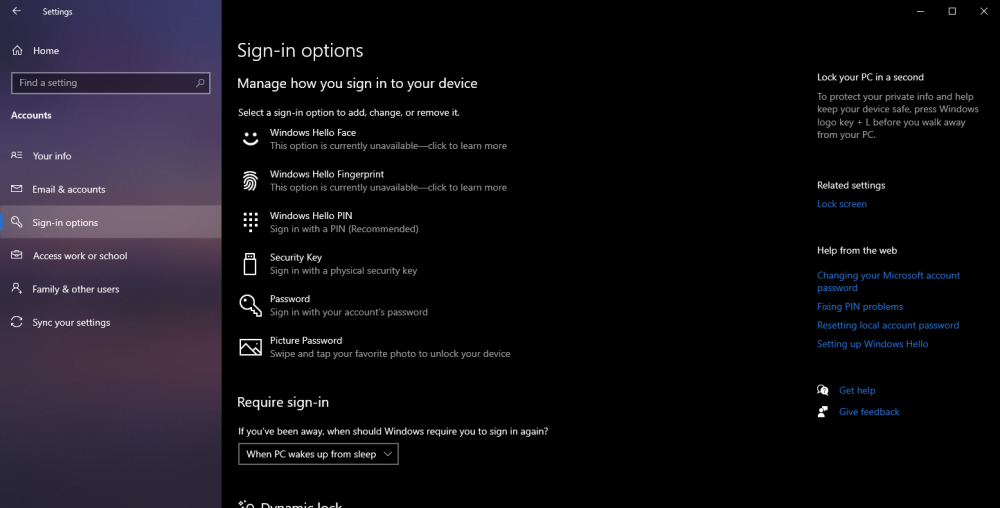Open Fixing PIN problems help link
The width and height of the screenshot is (1000, 508).
coord(860,307)
